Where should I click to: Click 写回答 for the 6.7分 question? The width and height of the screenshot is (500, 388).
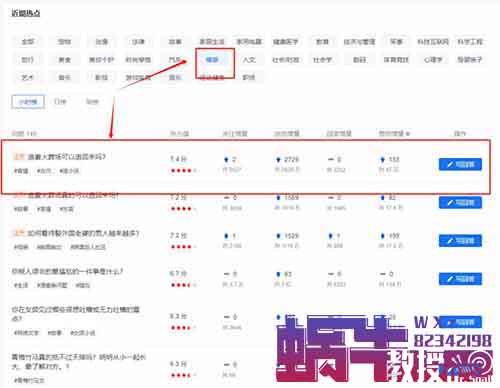[460, 279]
